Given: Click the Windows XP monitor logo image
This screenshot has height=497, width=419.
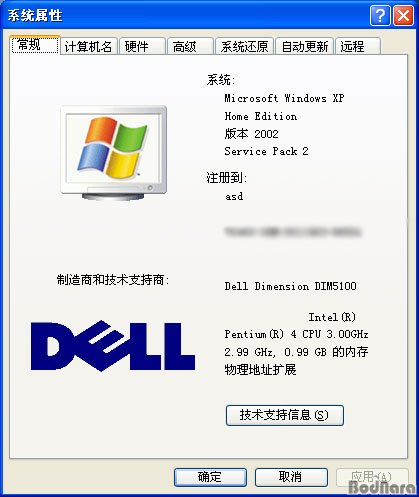Looking at the screenshot, I should click(114, 153).
